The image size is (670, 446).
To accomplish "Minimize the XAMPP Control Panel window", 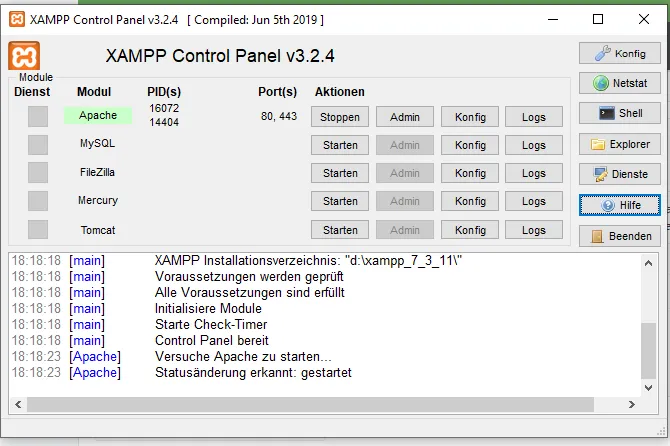I will 553,19.
